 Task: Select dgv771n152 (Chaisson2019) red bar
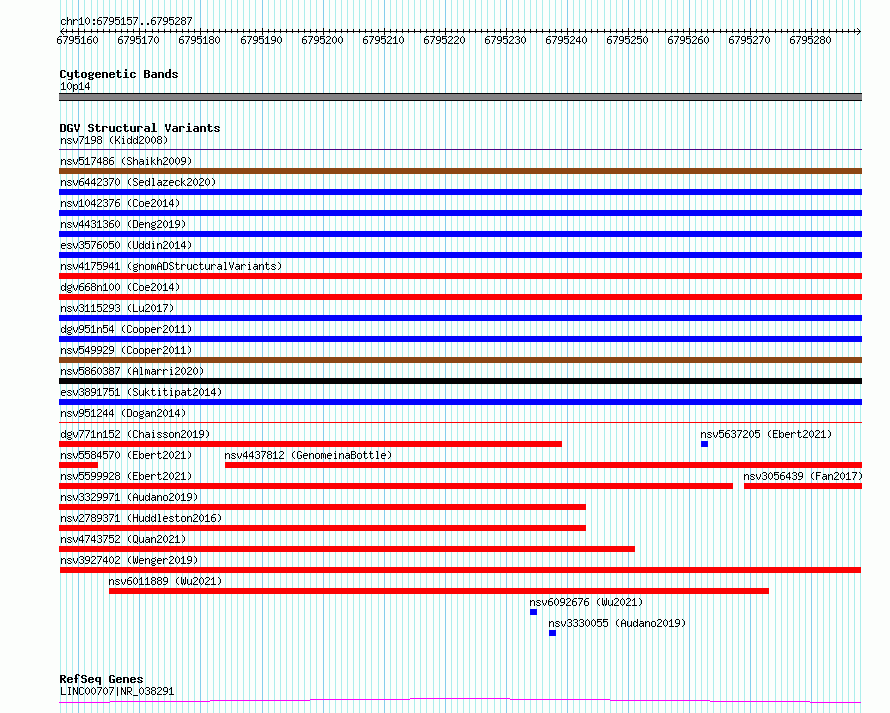pyautogui.click(x=310, y=444)
